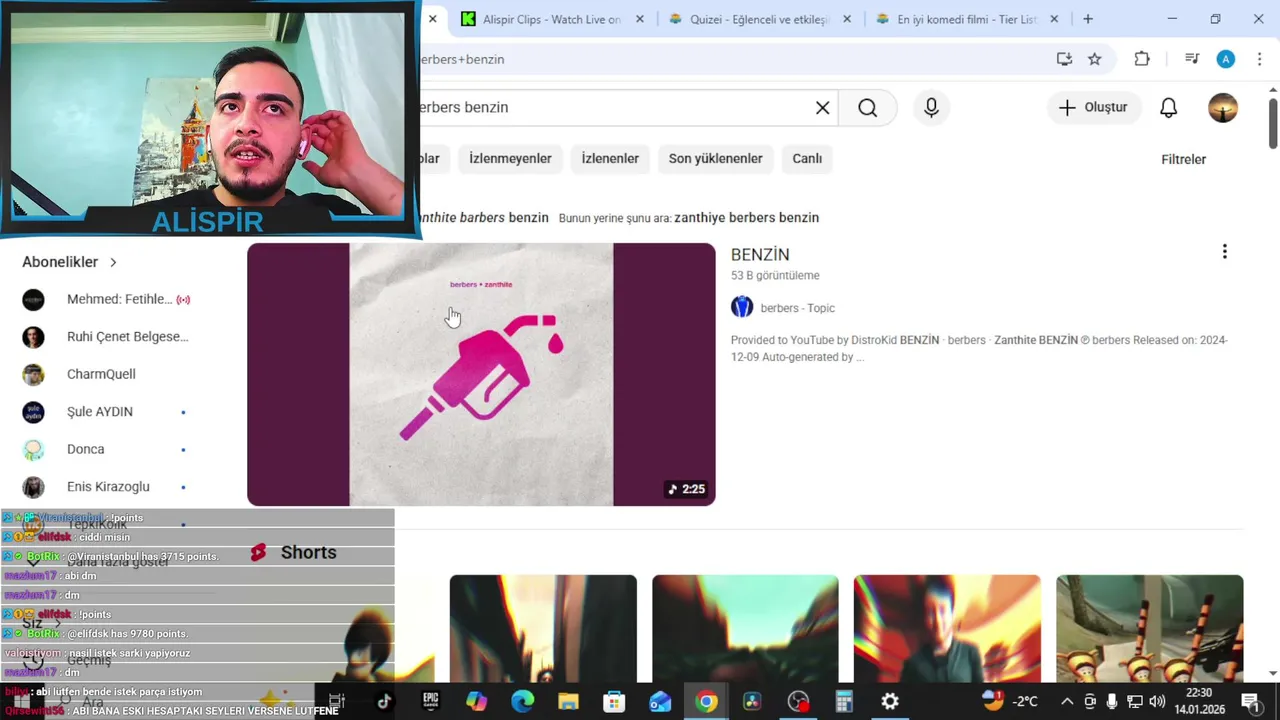Expand the Abonelikler section arrow
The height and width of the screenshot is (720, 1280).
coord(113,262)
